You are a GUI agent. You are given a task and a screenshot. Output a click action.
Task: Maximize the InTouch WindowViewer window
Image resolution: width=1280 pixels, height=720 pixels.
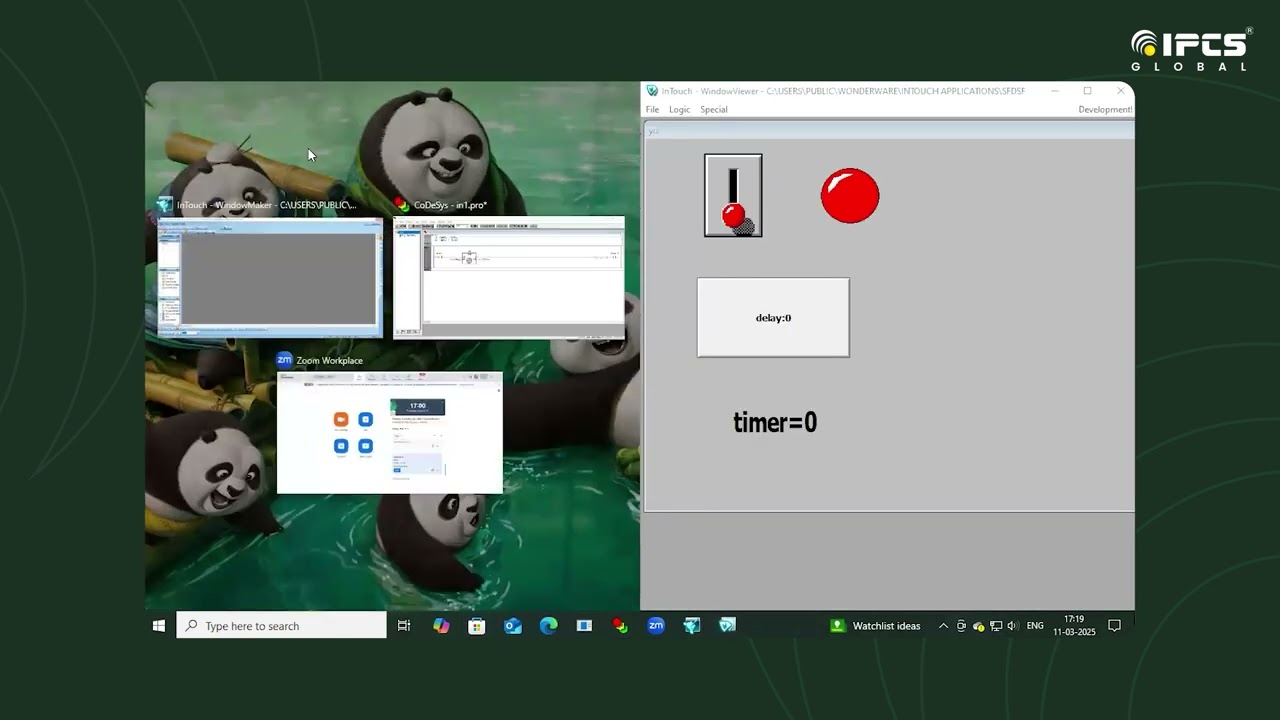coord(1087,91)
